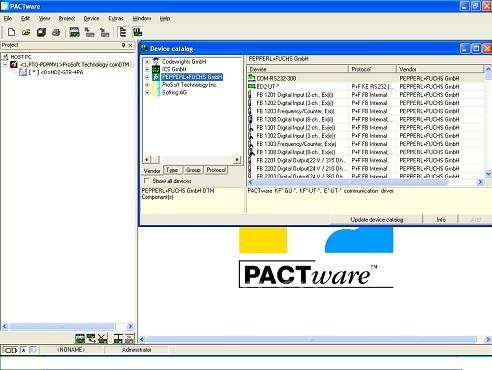The height and width of the screenshot is (370, 492).
Task: Close the Project panel with its X icon
Action: [x=130, y=45]
